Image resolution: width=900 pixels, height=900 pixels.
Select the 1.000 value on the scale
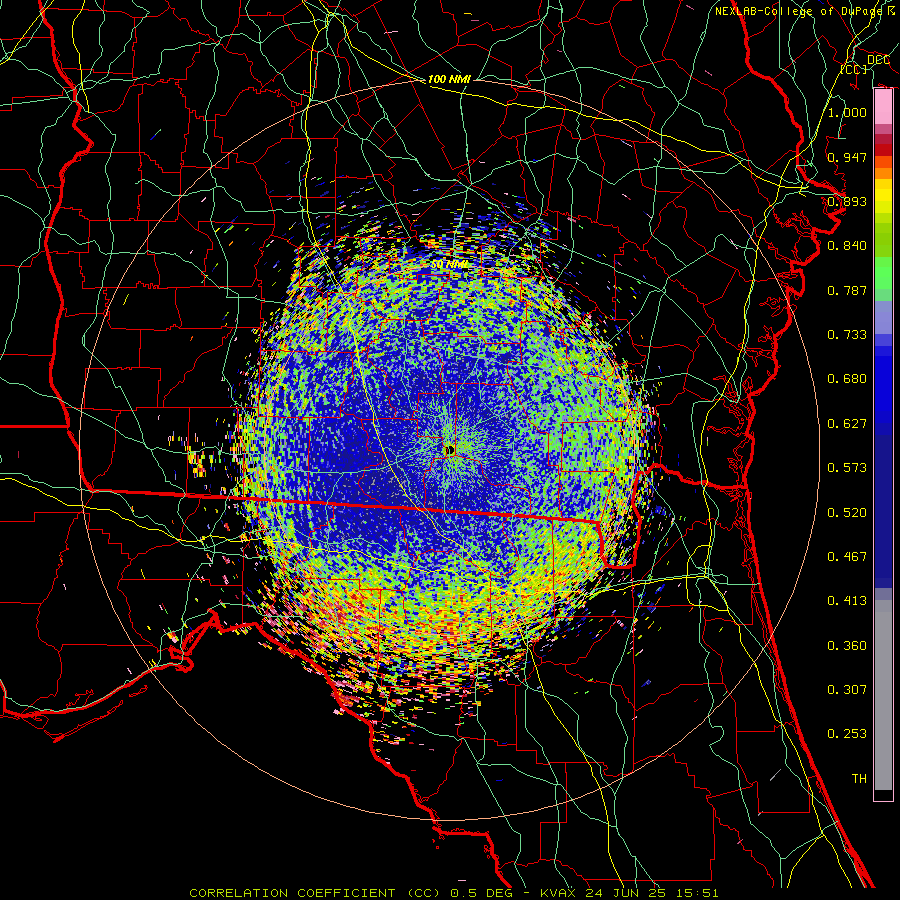coord(847,112)
